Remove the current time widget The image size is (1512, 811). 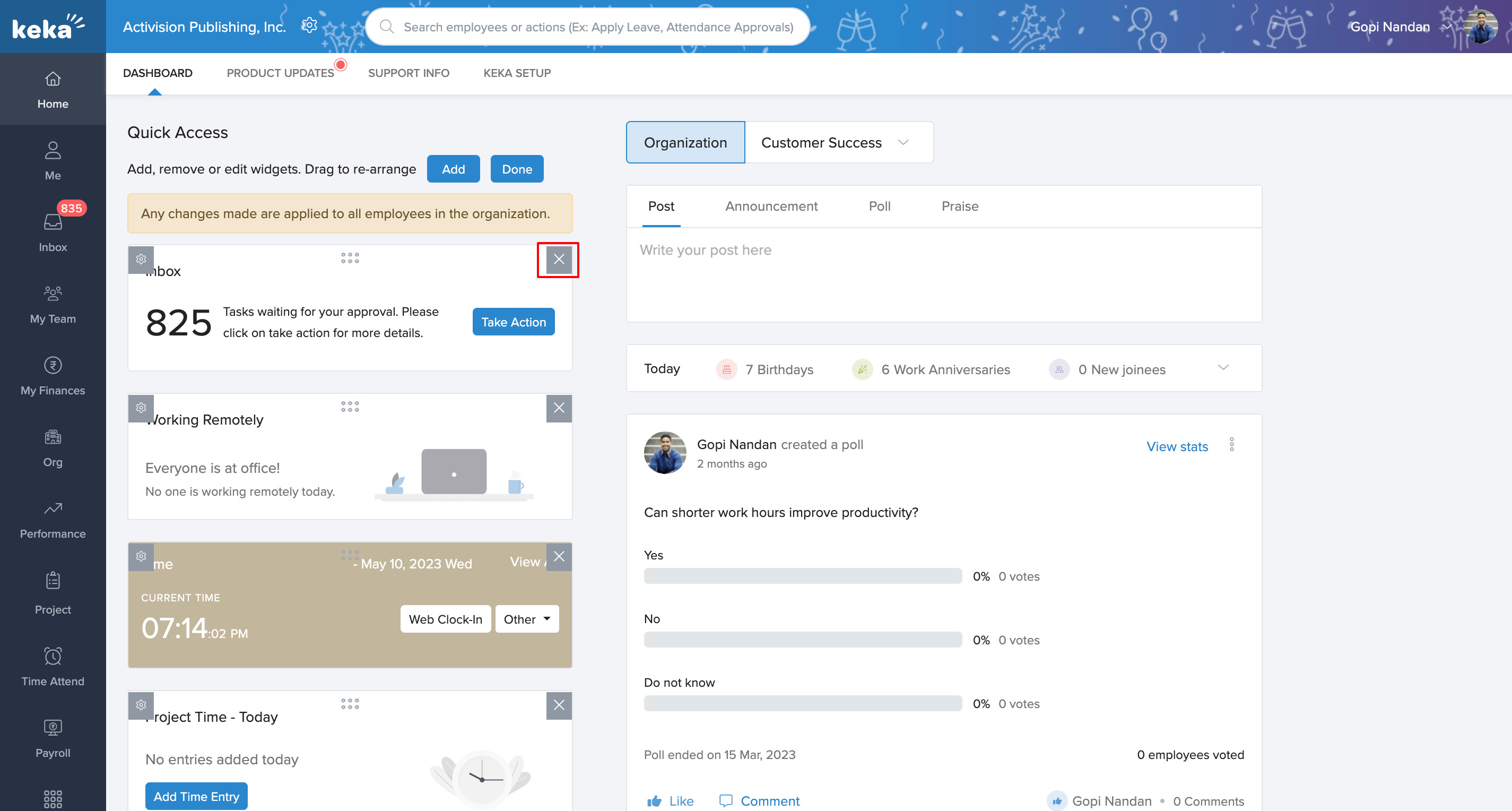pyautogui.click(x=559, y=556)
